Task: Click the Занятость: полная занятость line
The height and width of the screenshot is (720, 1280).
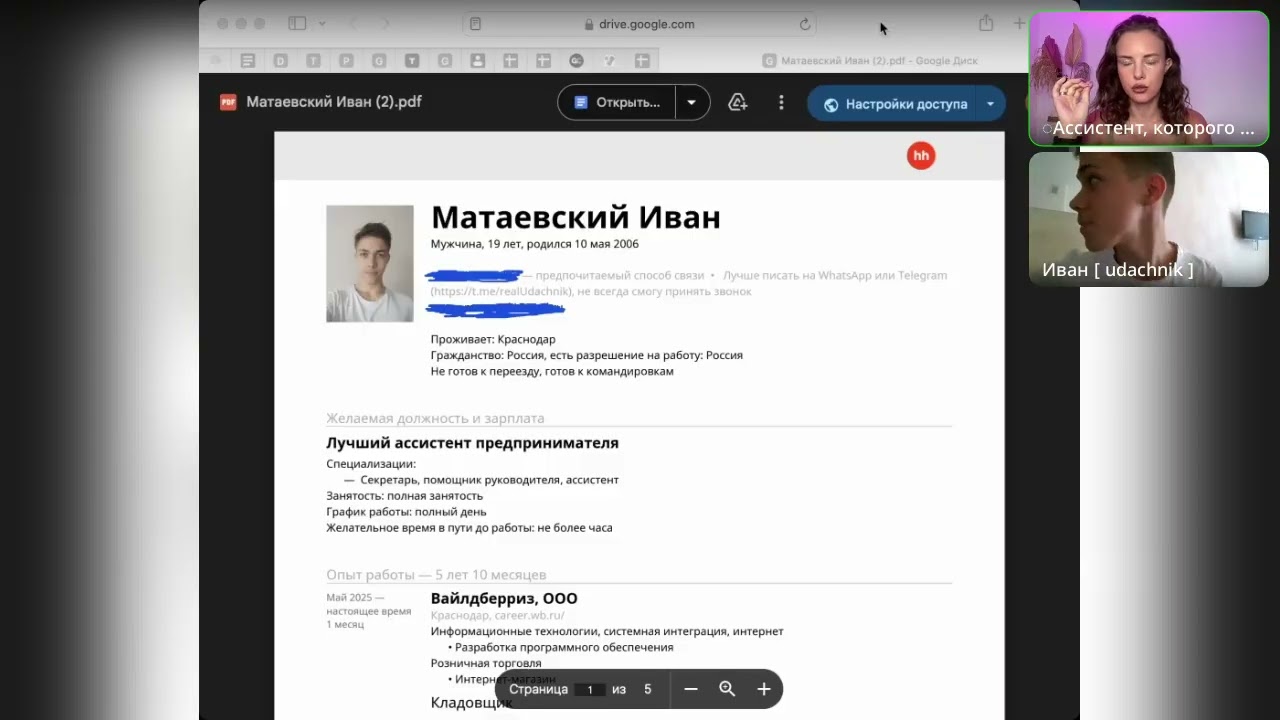Action: tap(404, 496)
